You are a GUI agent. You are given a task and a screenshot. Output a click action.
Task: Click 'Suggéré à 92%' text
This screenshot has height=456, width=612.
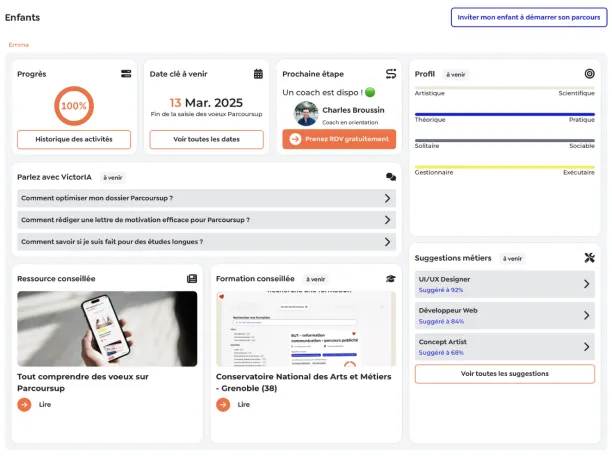[441, 290]
